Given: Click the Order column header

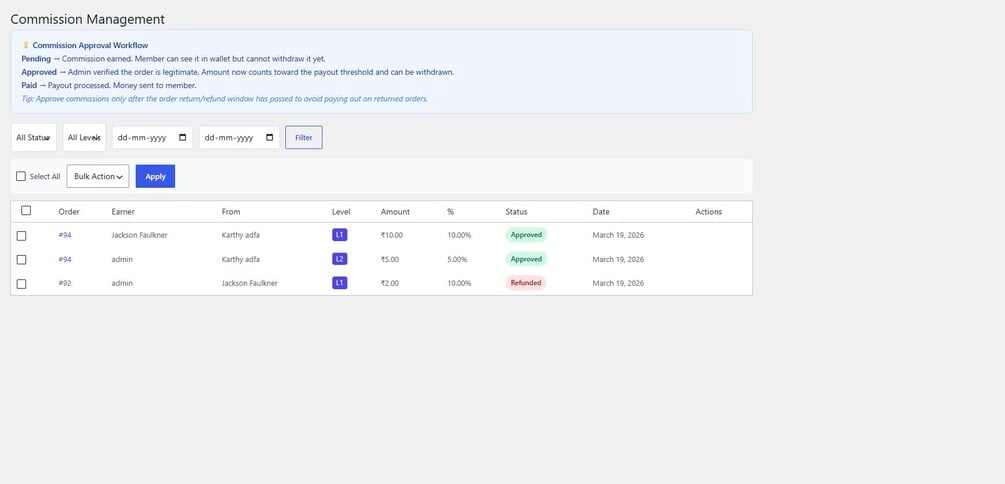Looking at the screenshot, I should (x=69, y=212).
